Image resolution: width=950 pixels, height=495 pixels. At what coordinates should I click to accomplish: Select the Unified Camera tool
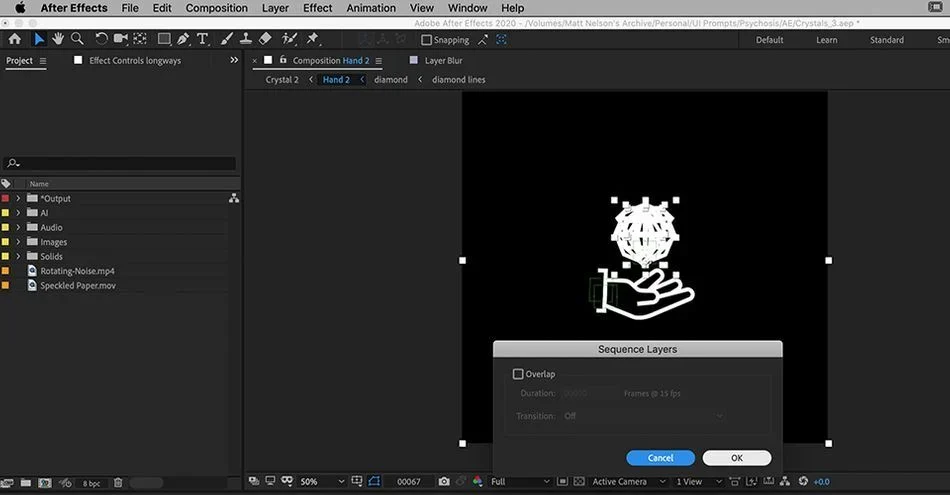[121, 39]
